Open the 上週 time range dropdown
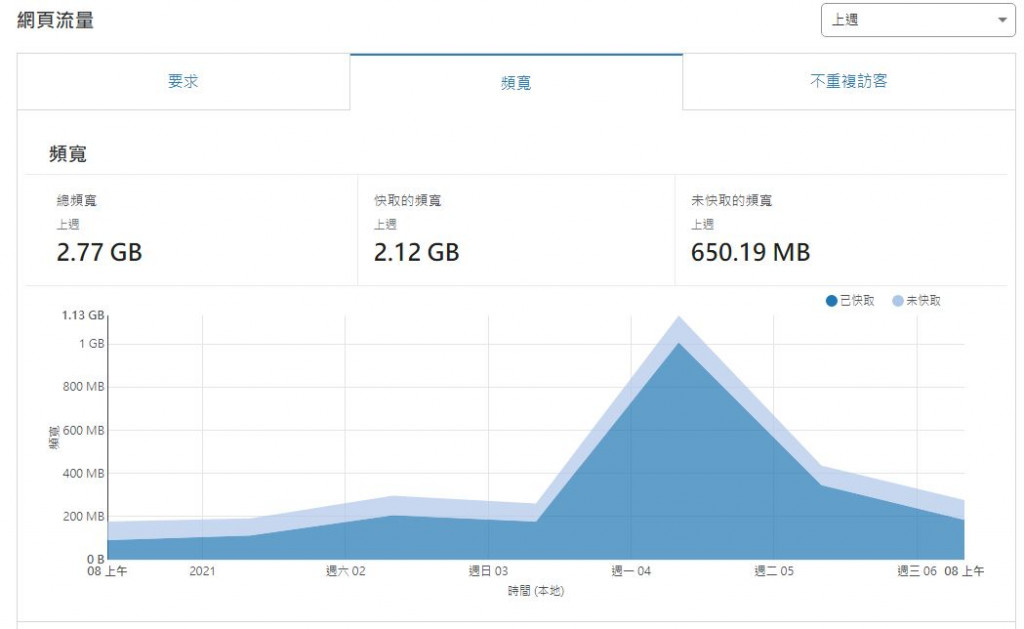Screen dimensions: 1024x629 (918, 20)
